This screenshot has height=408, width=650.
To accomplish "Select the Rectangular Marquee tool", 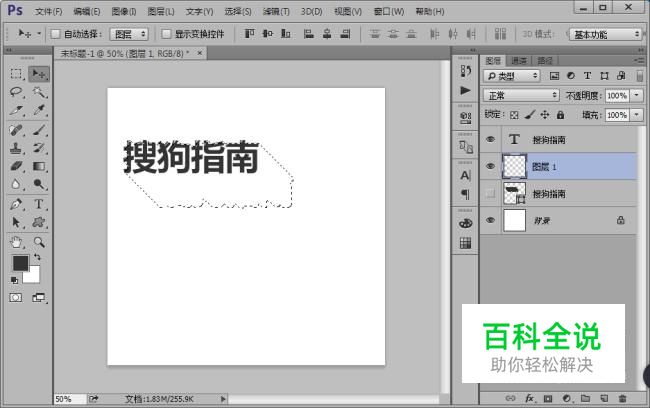I will (x=16, y=74).
